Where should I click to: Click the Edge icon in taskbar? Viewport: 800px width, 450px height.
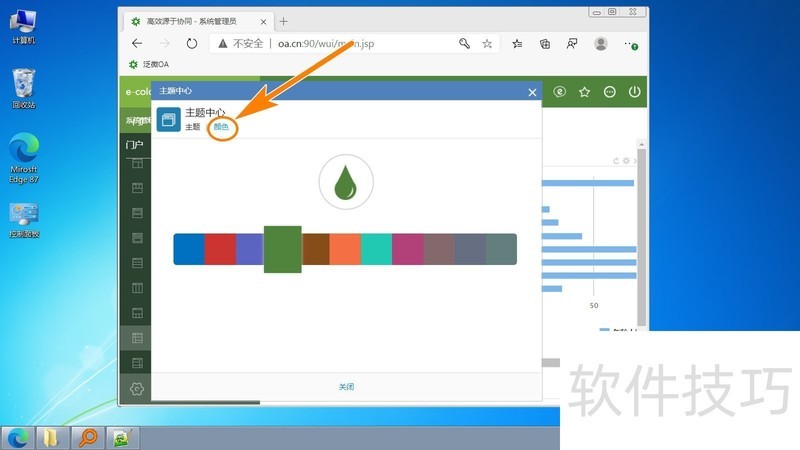point(17,438)
